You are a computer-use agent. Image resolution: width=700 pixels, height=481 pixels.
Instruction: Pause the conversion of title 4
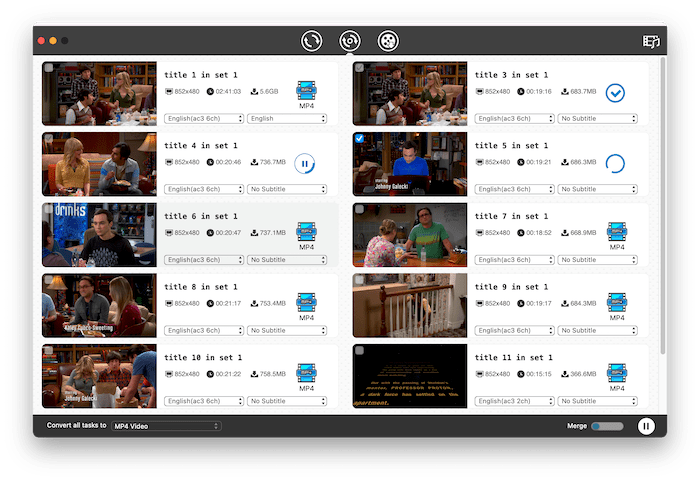point(306,163)
